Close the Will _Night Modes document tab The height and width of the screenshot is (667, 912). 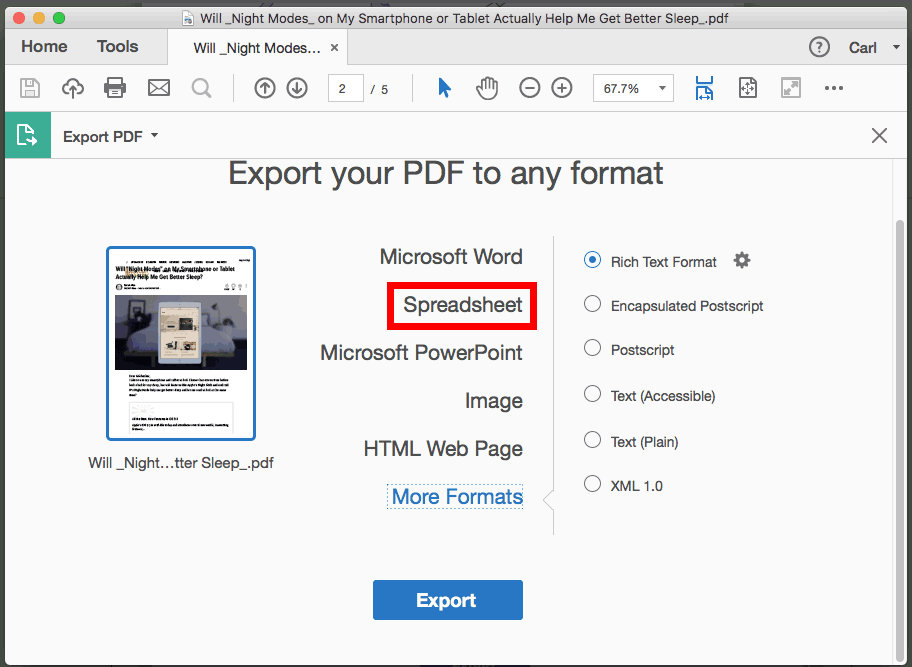(334, 48)
